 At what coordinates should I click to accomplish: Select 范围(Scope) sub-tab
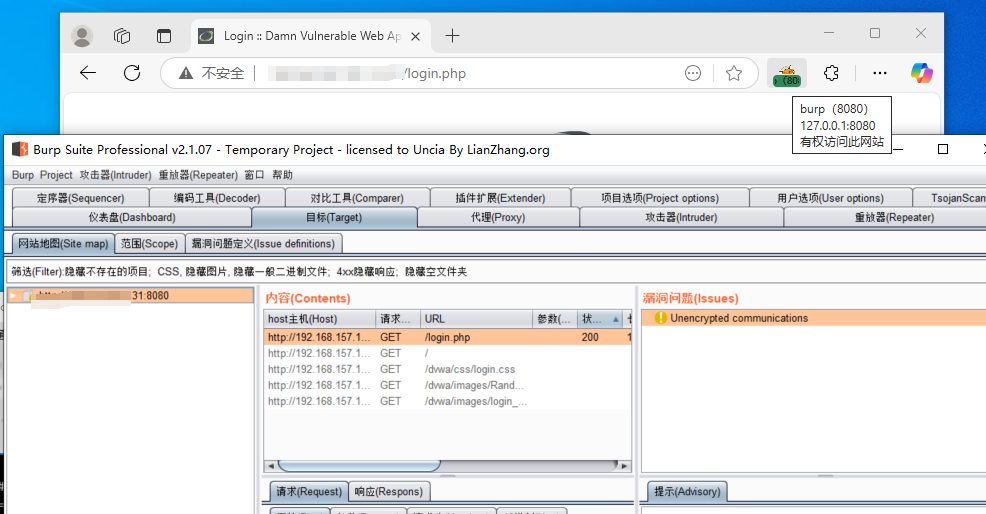150,243
